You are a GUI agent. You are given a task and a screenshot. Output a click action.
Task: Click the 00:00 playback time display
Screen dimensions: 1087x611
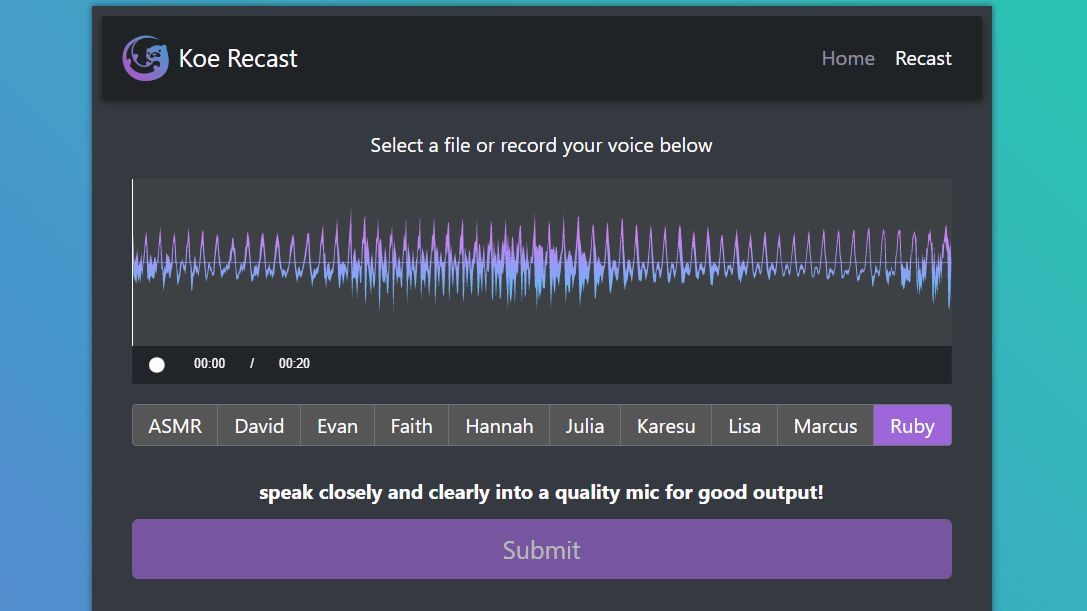coord(209,363)
